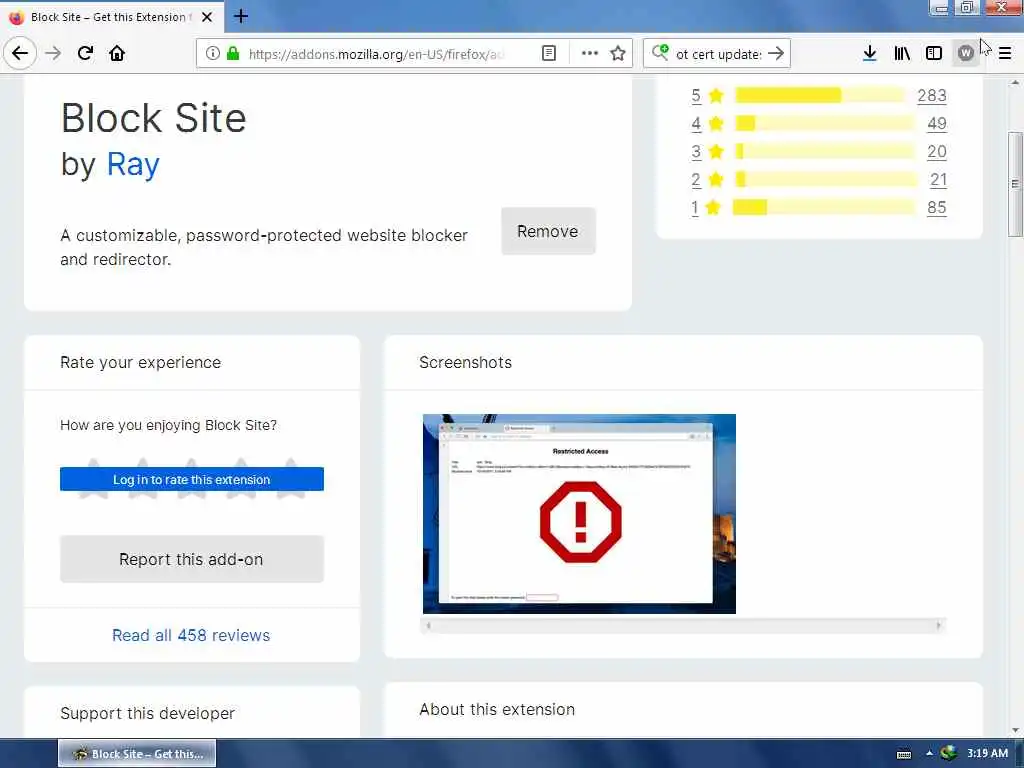Toggle reader view in address bar

tap(549, 54)
